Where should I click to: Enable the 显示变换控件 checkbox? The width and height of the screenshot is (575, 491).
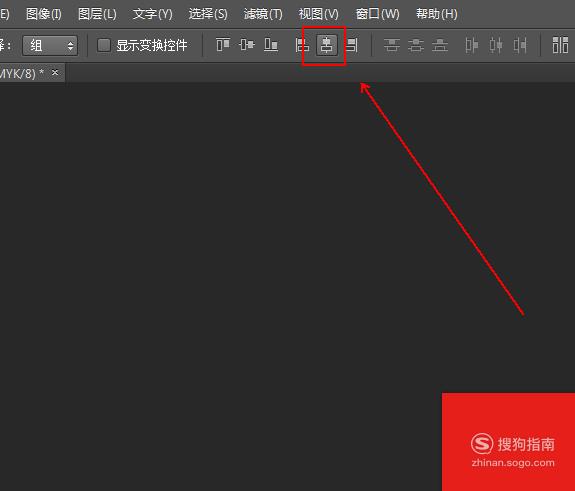[x=104, y=45]
